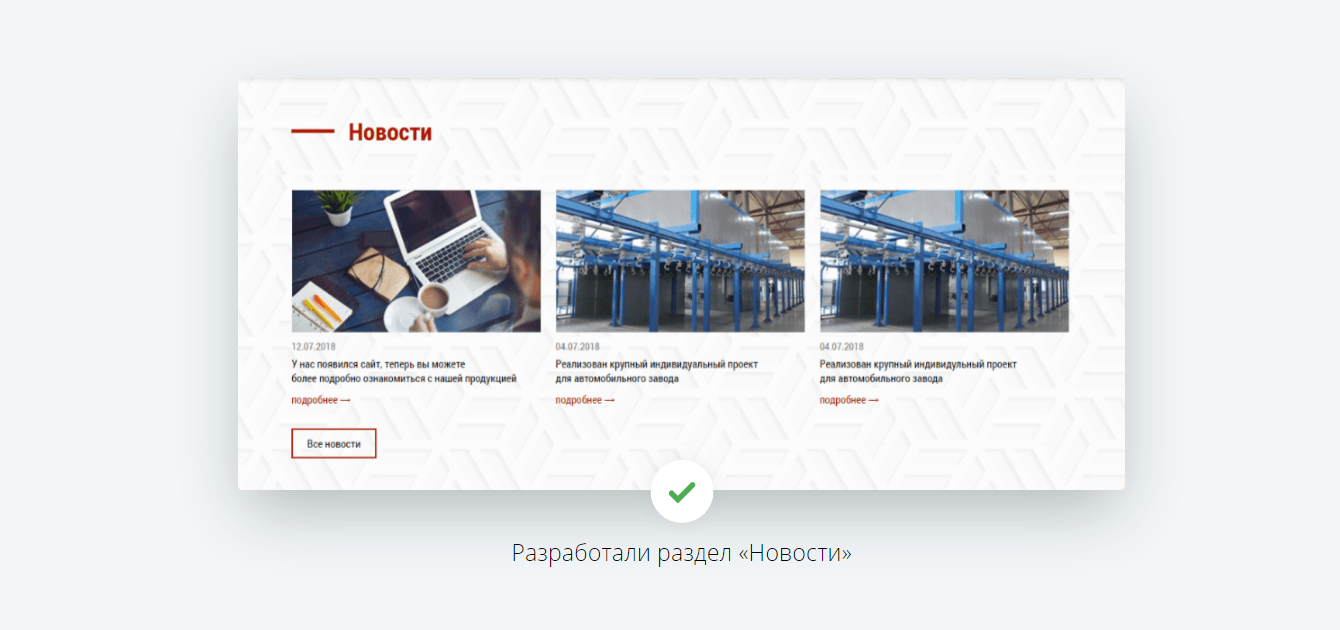Screen dimensions: 1340x630
Task: Click the green checkmark icon
Action: (x=682, y=492)
